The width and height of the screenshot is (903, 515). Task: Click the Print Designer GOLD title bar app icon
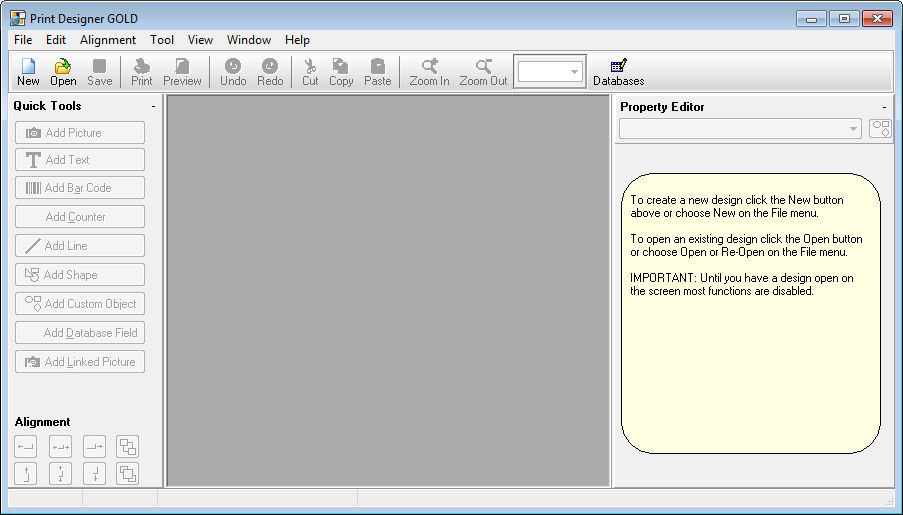point(18,18)
